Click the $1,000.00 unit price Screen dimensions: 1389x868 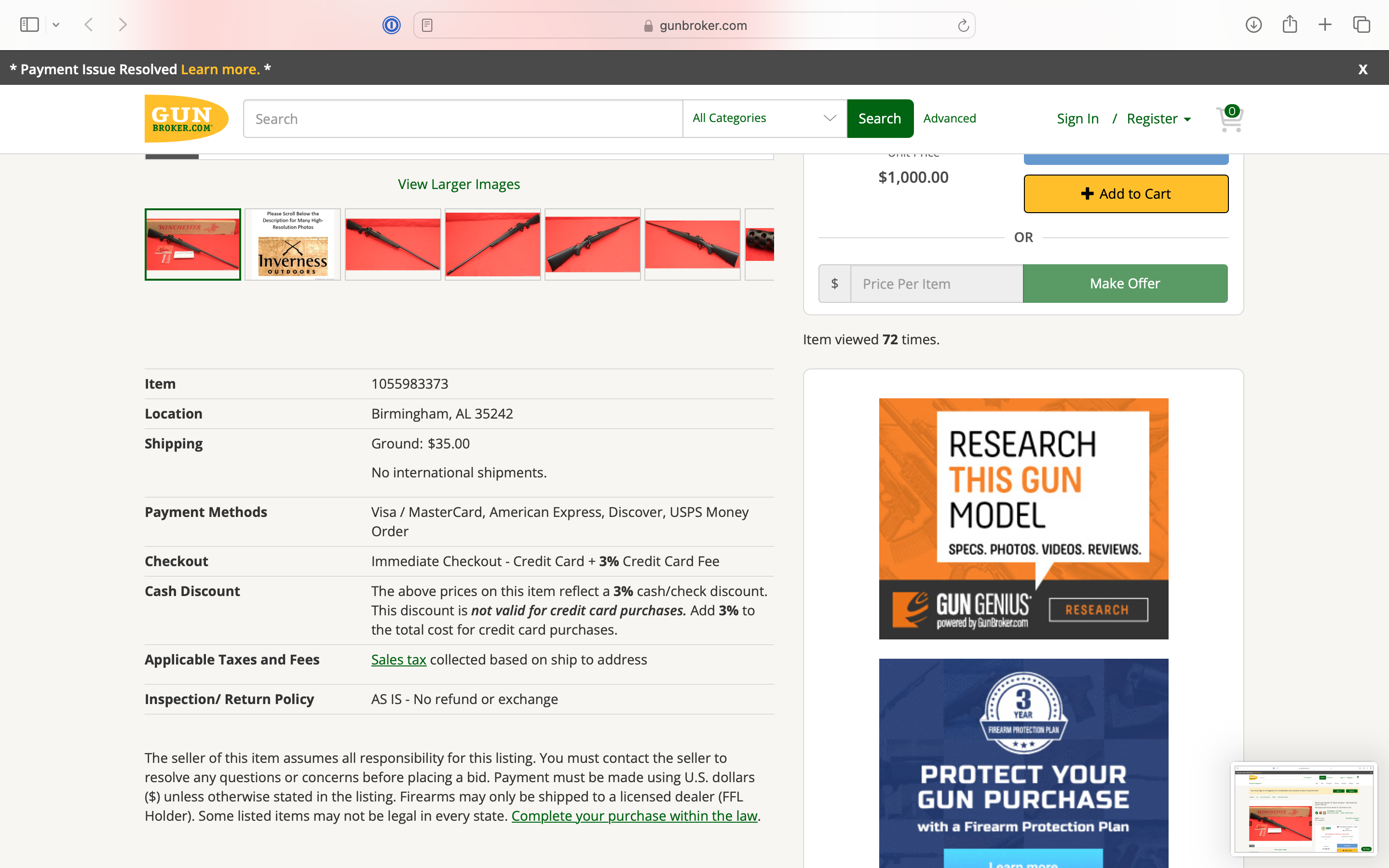click(x=913, y=177)
